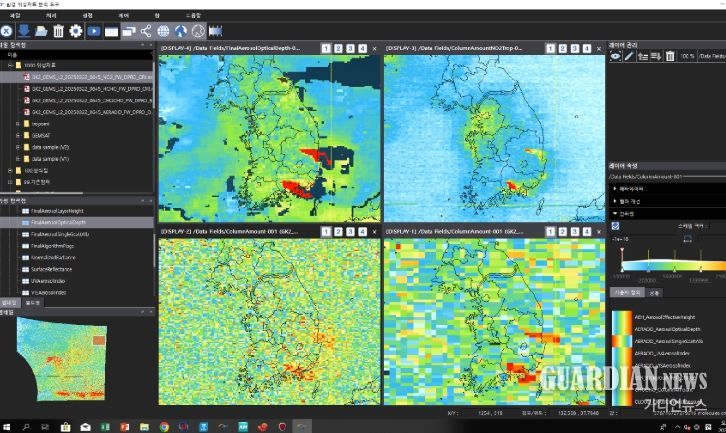
Task: Select the highlighted tab above the colormap list
Action: click(627, 293)
